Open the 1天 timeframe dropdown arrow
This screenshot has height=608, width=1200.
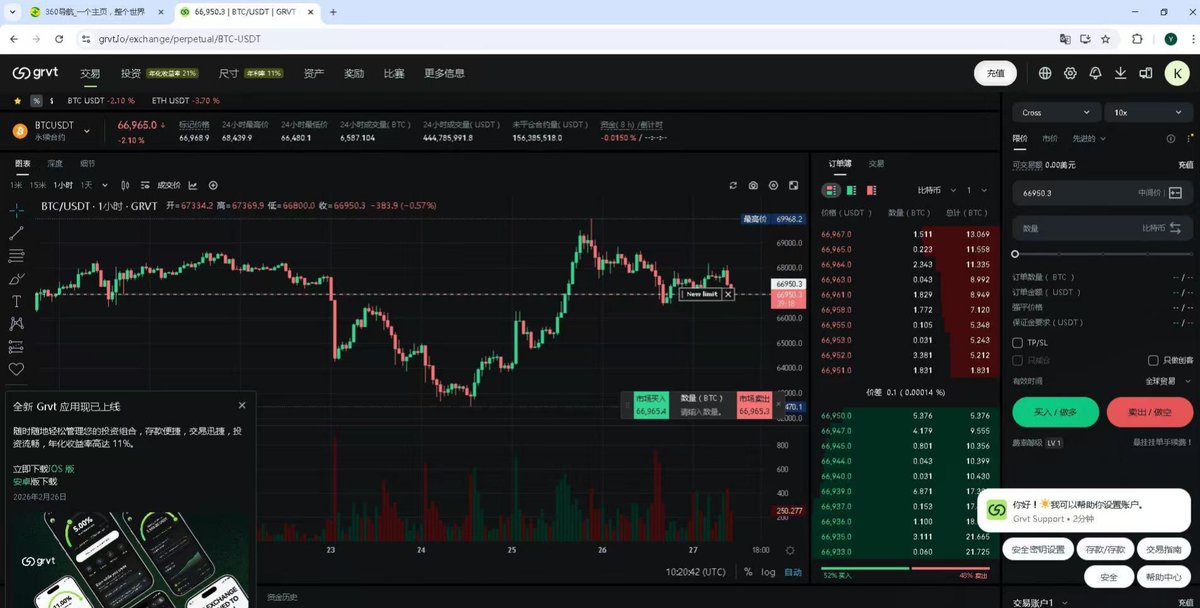[103, 185]
